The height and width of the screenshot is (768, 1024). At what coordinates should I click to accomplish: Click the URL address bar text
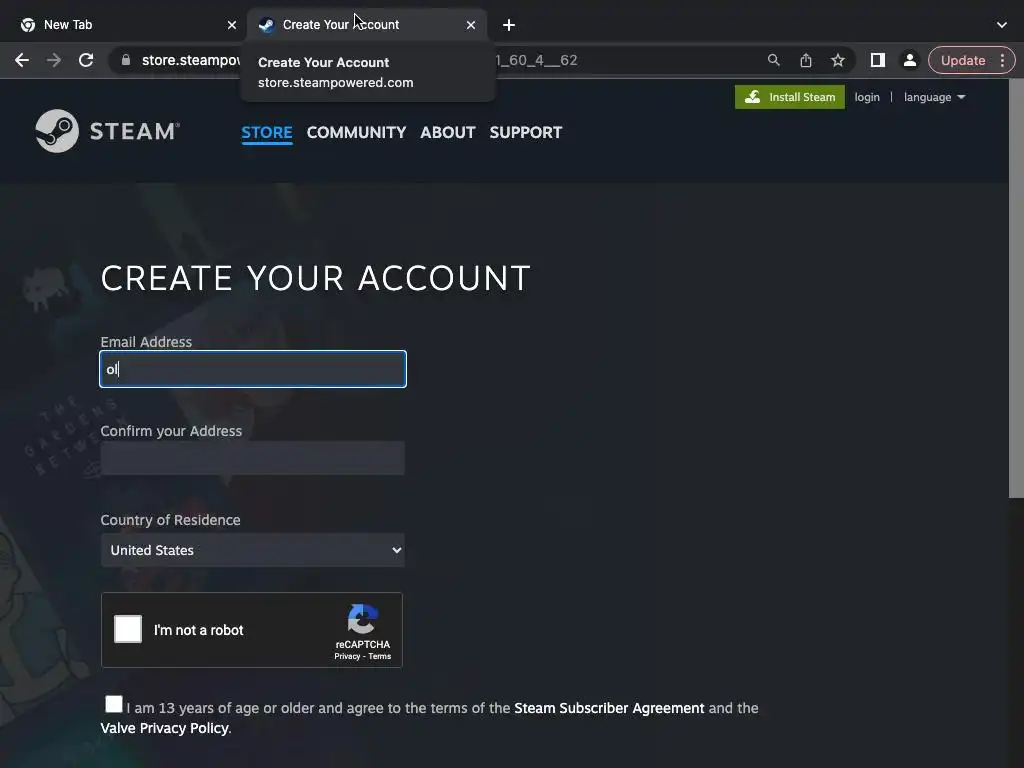pos(191,60)
